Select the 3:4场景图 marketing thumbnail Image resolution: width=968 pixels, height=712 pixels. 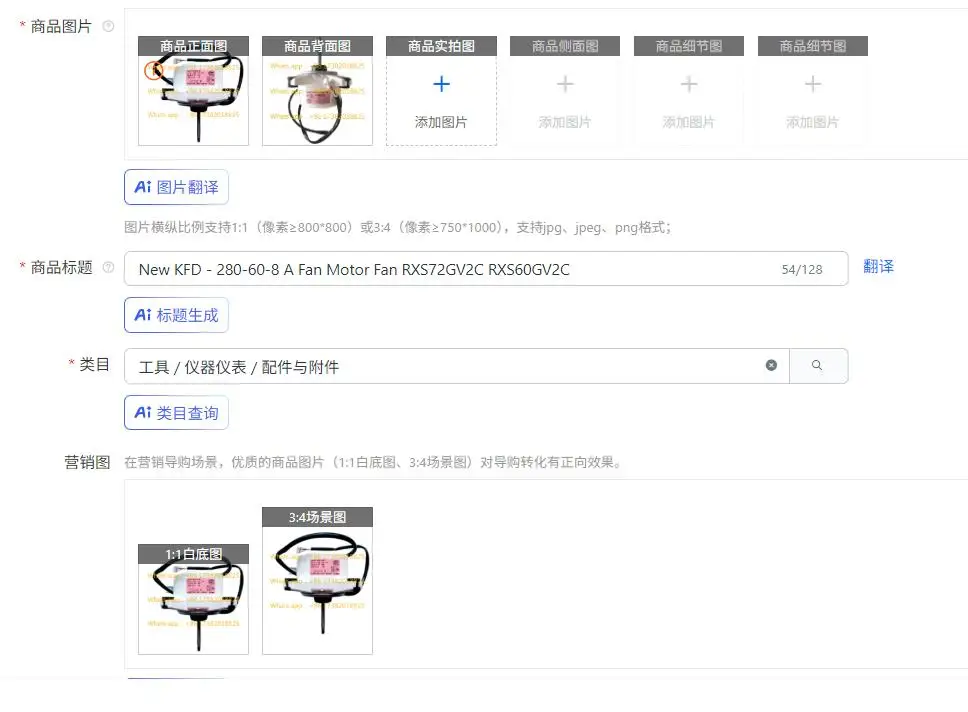(317, 580)
